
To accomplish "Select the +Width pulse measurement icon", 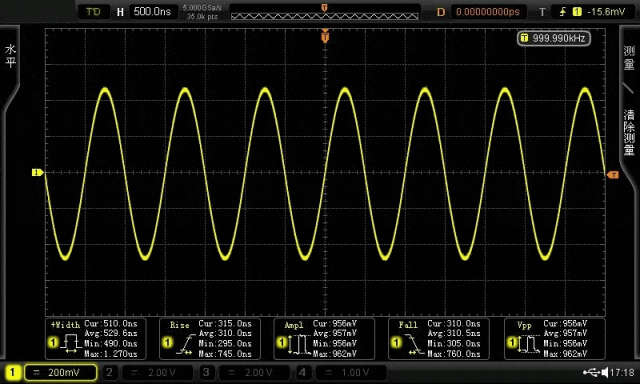I will (x=71, y=343).
